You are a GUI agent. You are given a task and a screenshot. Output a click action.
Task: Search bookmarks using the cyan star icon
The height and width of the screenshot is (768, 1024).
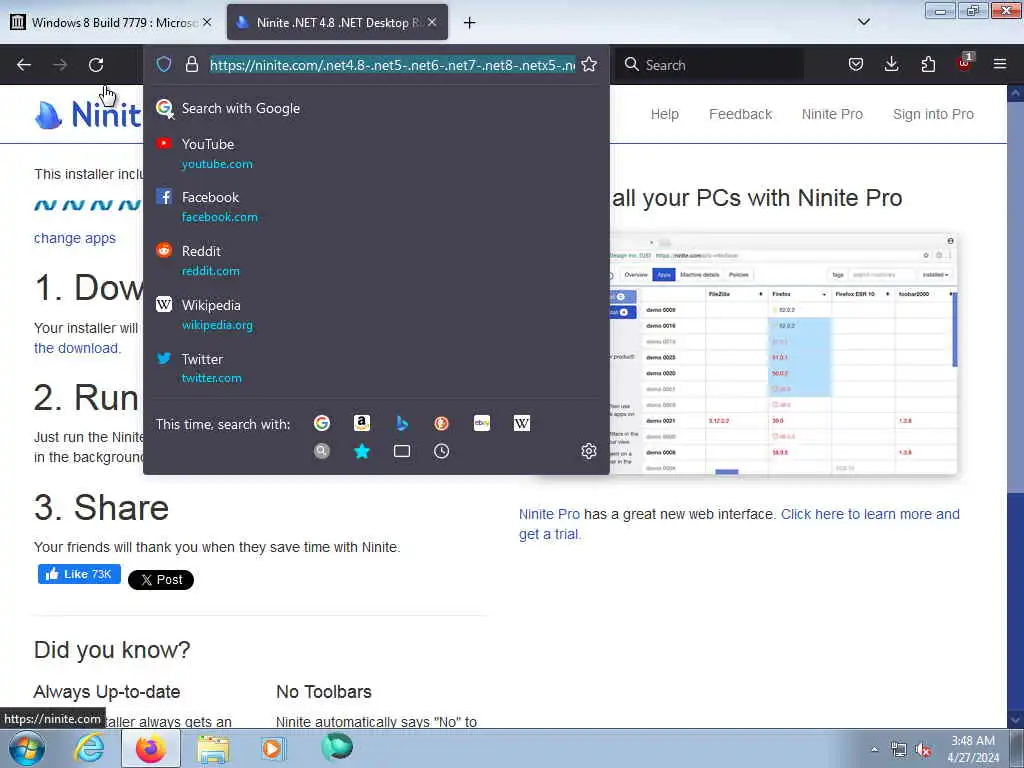362,451
